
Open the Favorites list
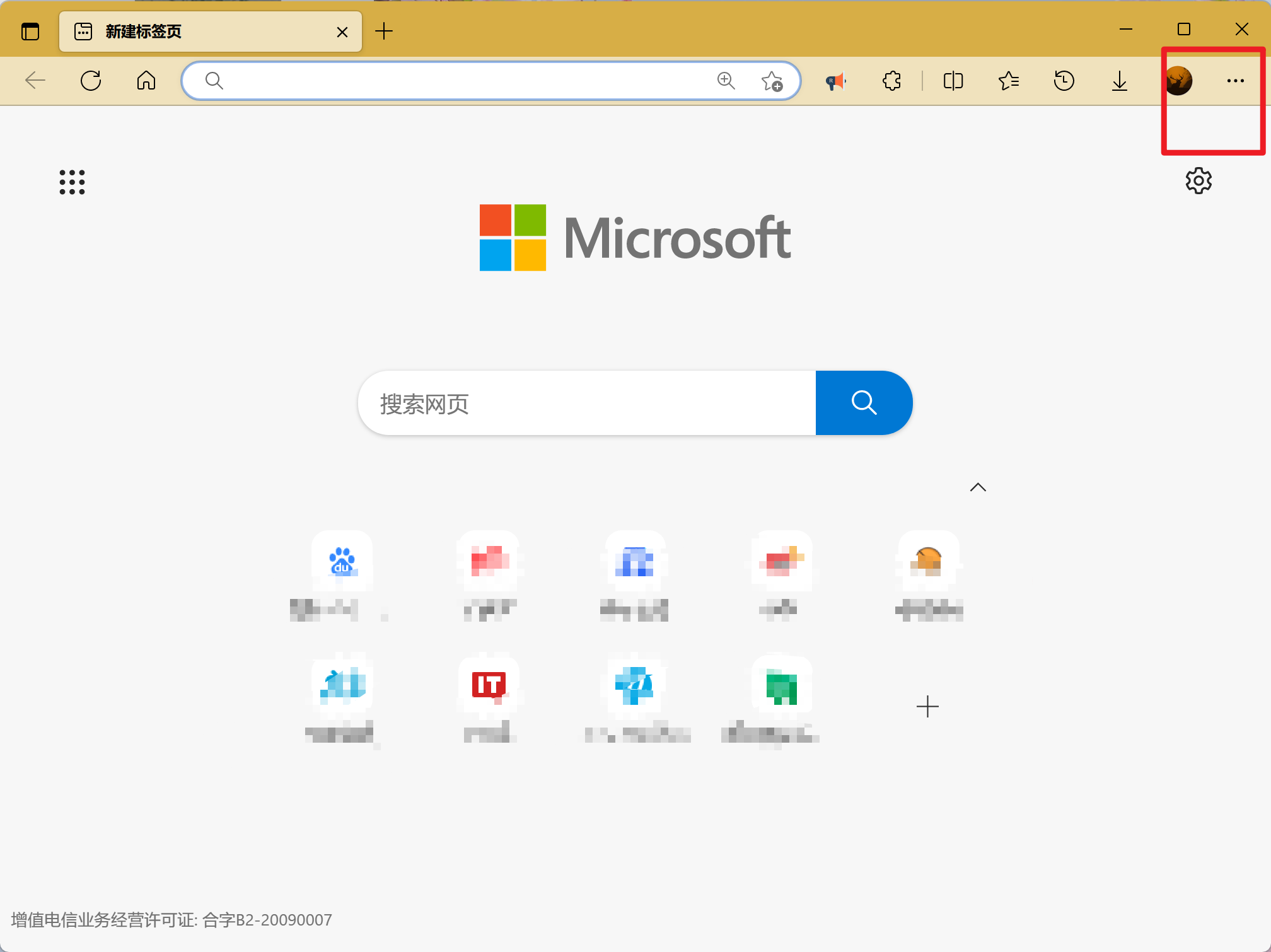coord(1009,81)
